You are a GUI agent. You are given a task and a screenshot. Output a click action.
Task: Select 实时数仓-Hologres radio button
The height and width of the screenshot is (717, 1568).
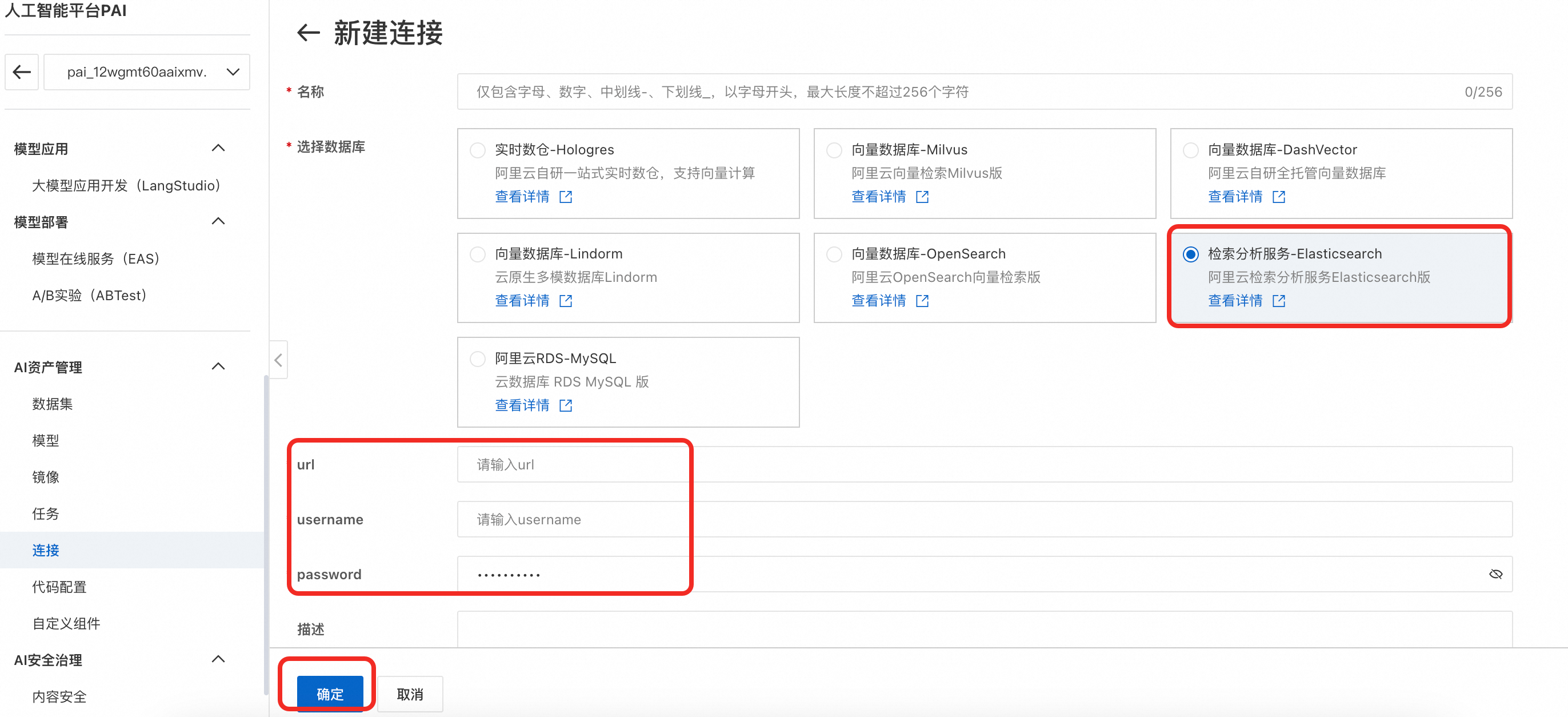point(478,150)
